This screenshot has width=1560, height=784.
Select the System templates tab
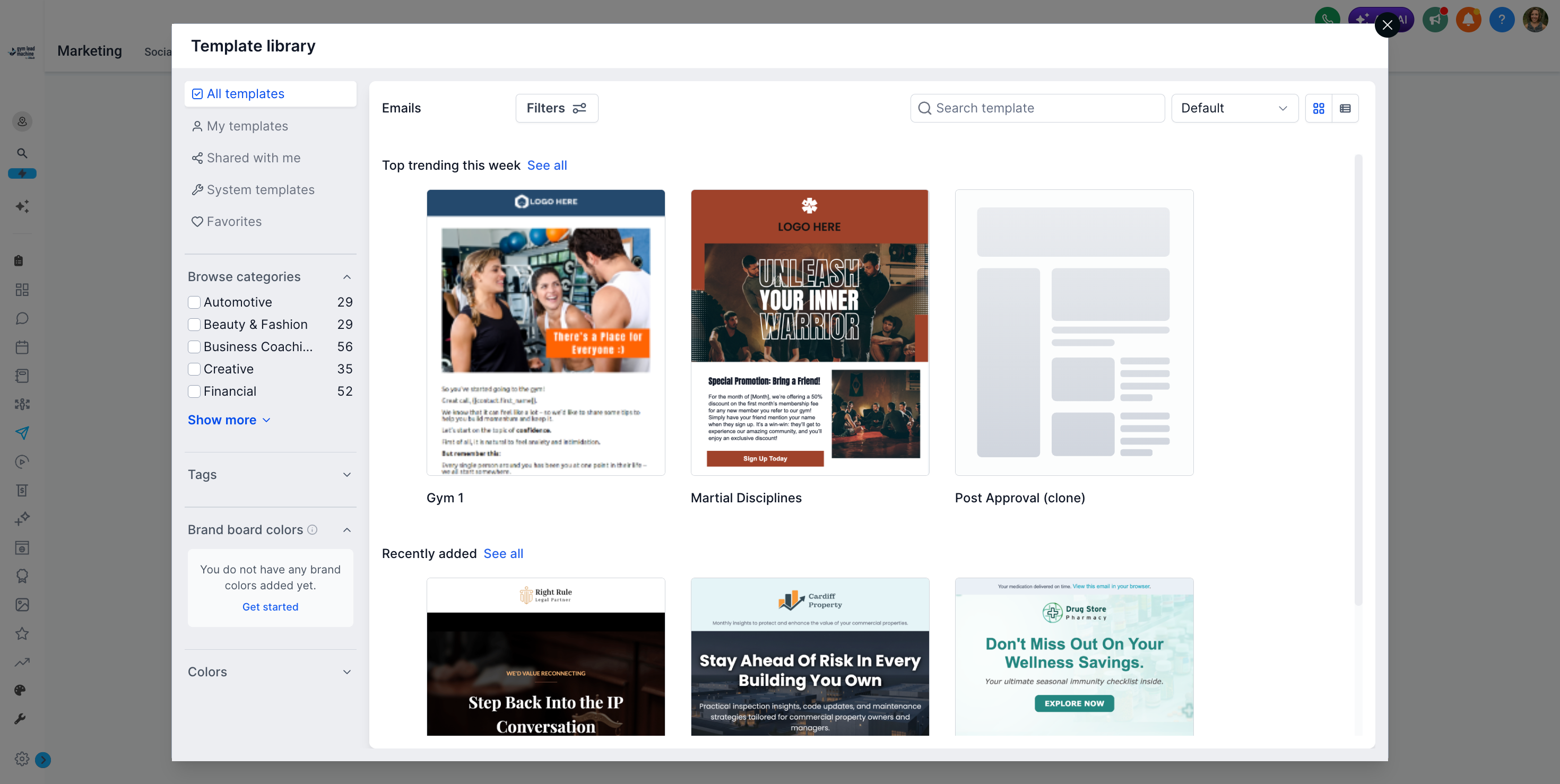(x=270, y=190)
